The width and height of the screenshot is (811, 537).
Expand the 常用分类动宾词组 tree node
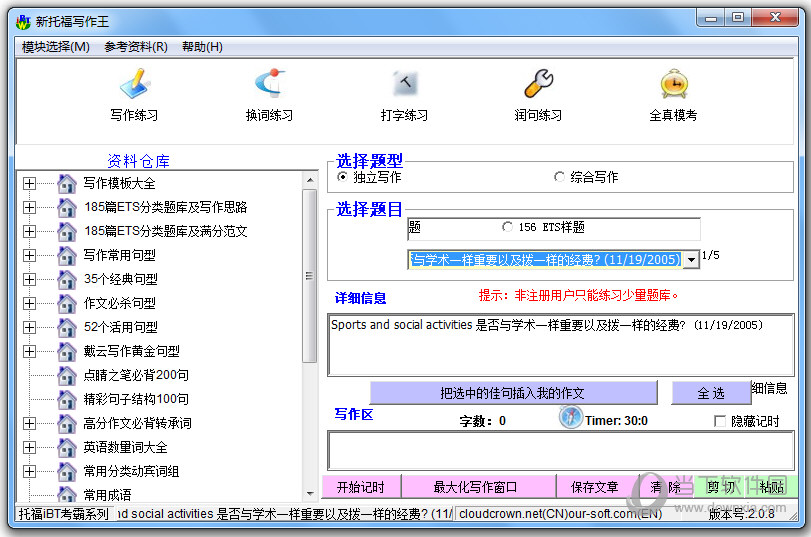pyautogui.click(x=29, y=471)
